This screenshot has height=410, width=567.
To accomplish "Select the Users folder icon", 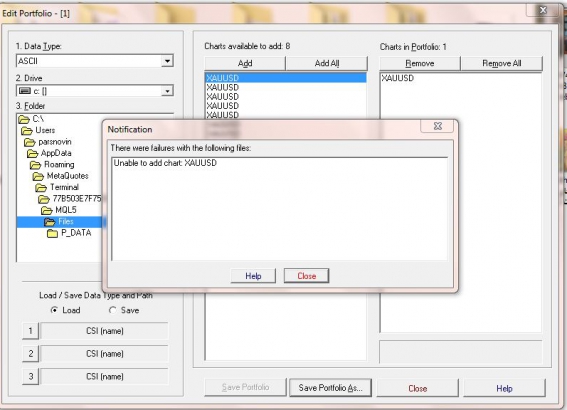I will point(27,131).
